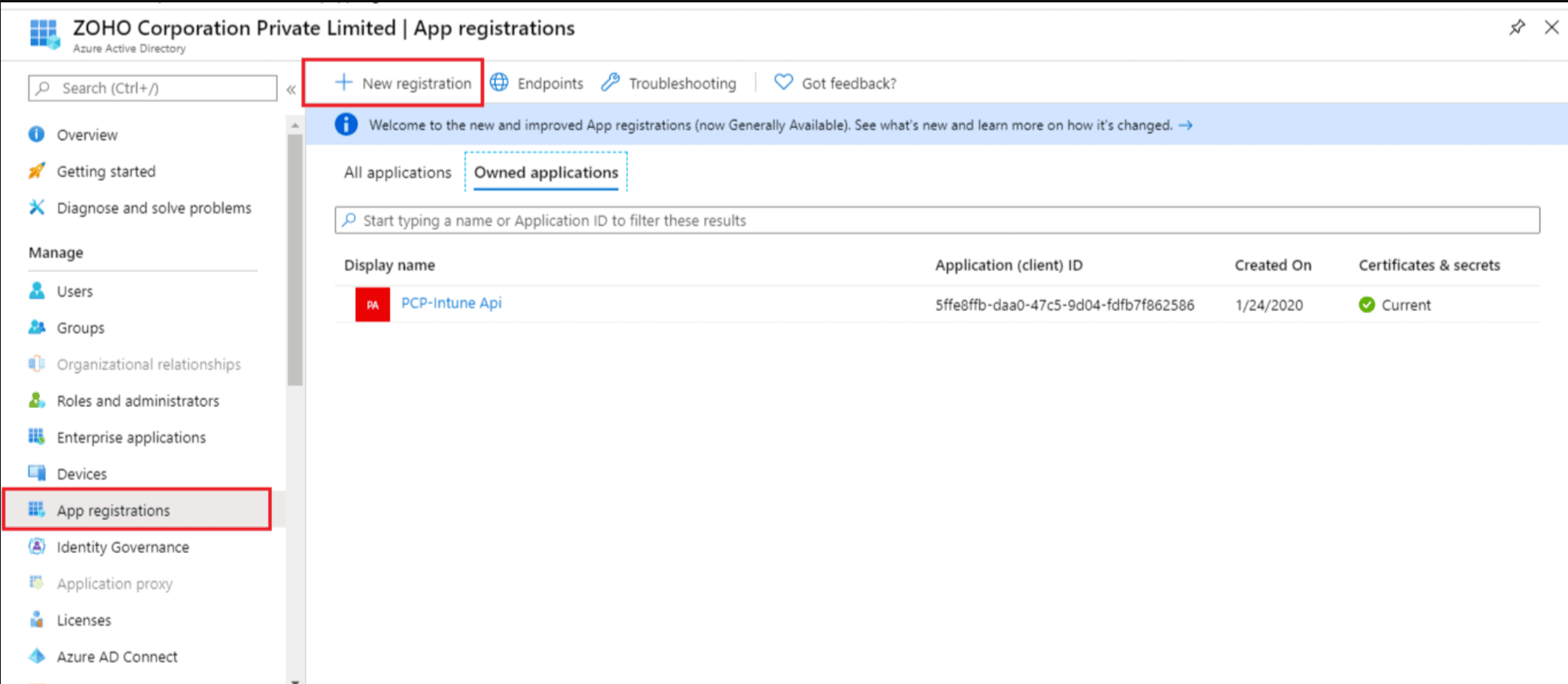Follow the banner's learn more arrow
This screenshot has height=684, width=1568.
(1185, 126)
